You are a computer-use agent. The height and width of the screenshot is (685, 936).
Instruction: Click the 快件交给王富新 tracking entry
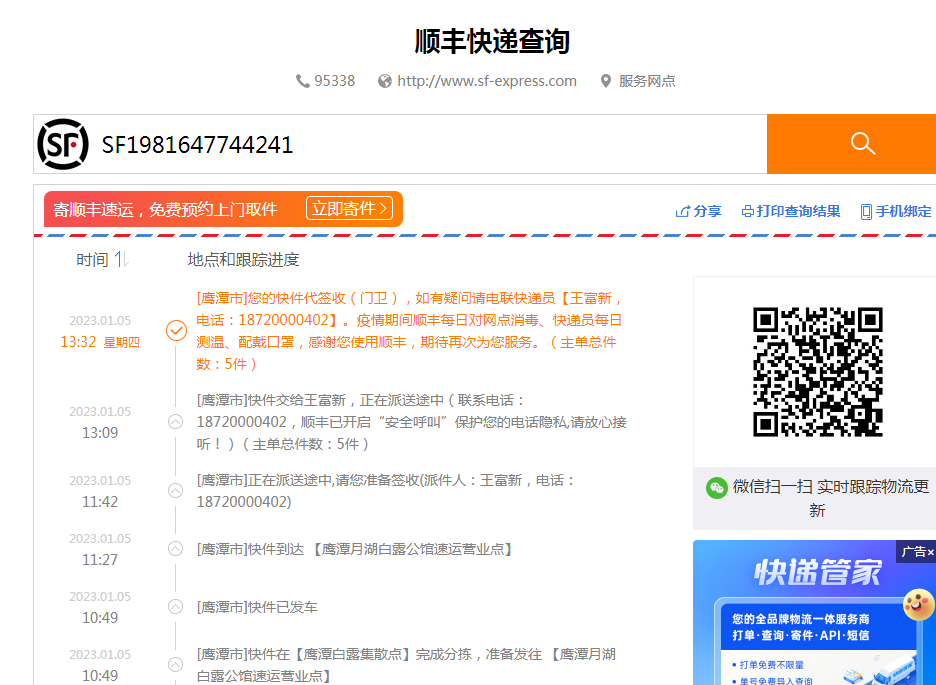(x=411, y=422)
